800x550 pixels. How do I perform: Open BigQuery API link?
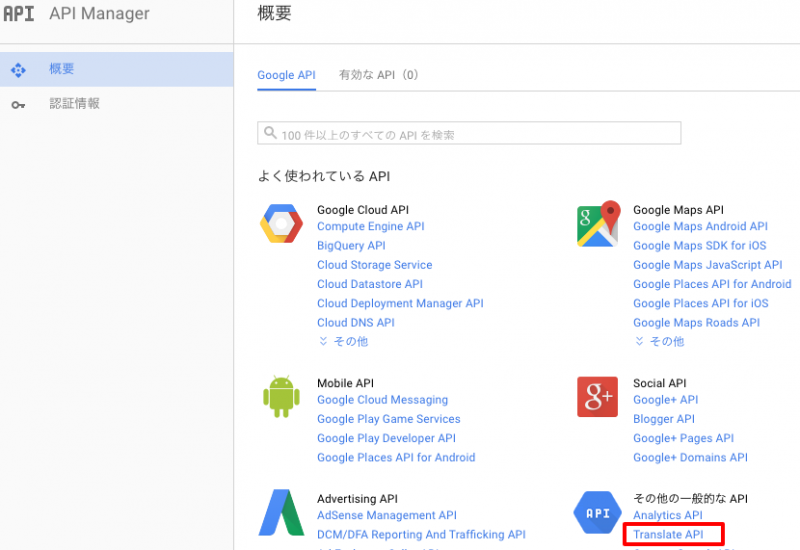point(351,246)
